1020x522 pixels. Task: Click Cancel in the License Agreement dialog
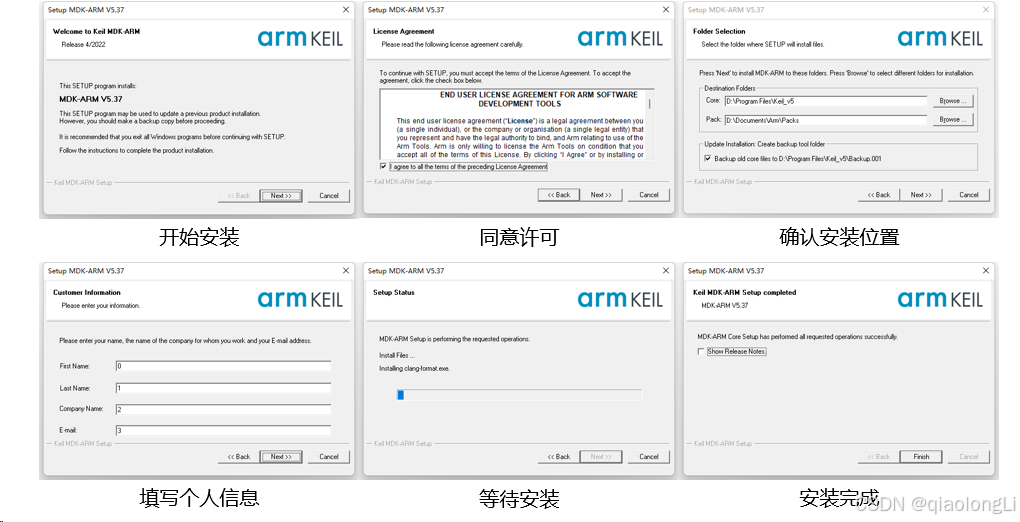[649, 195]
